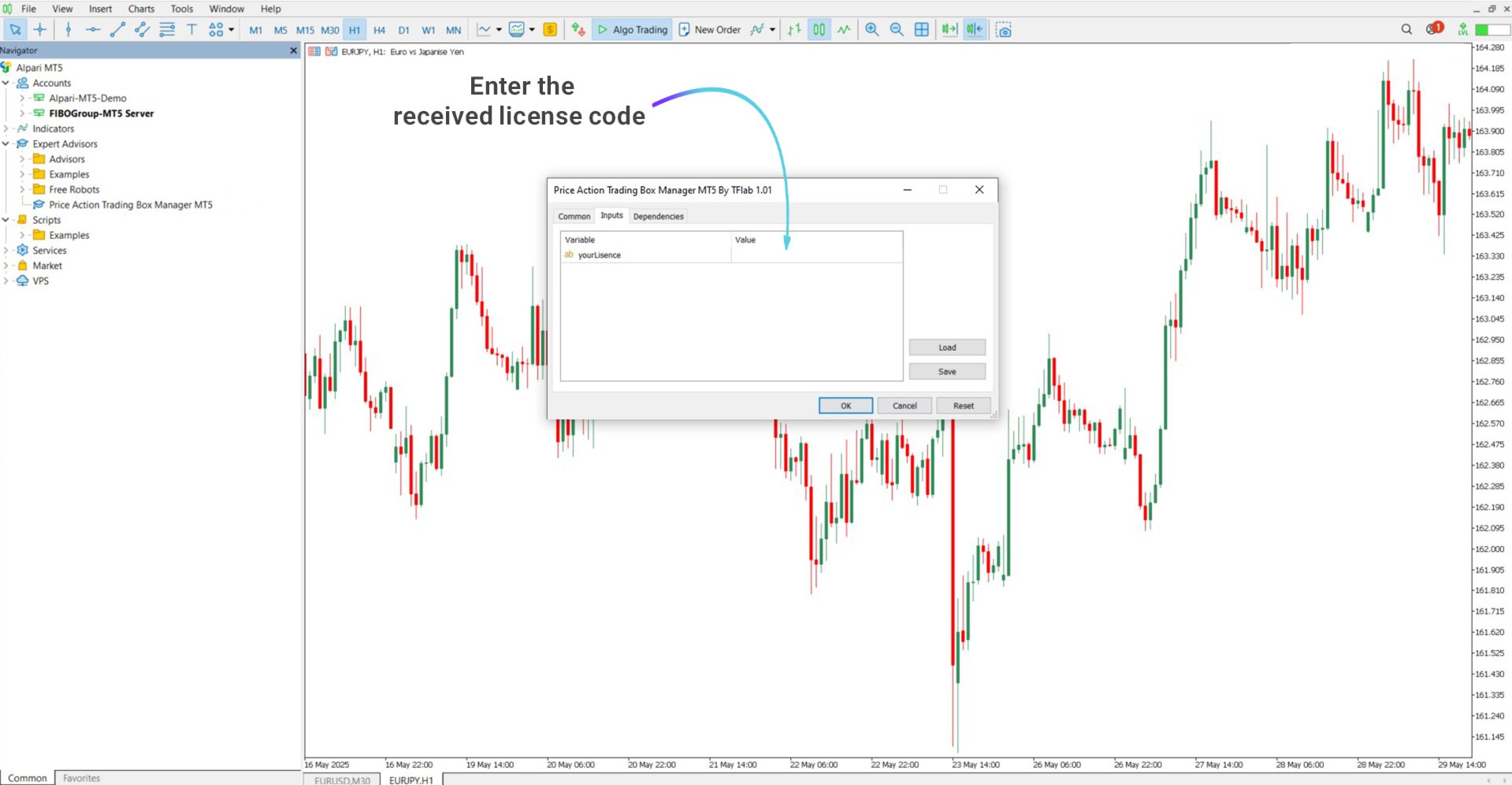Click the OK button in dialog
Image resolution: width=1512 pixels, height=785 pixels.
[845, 406]
